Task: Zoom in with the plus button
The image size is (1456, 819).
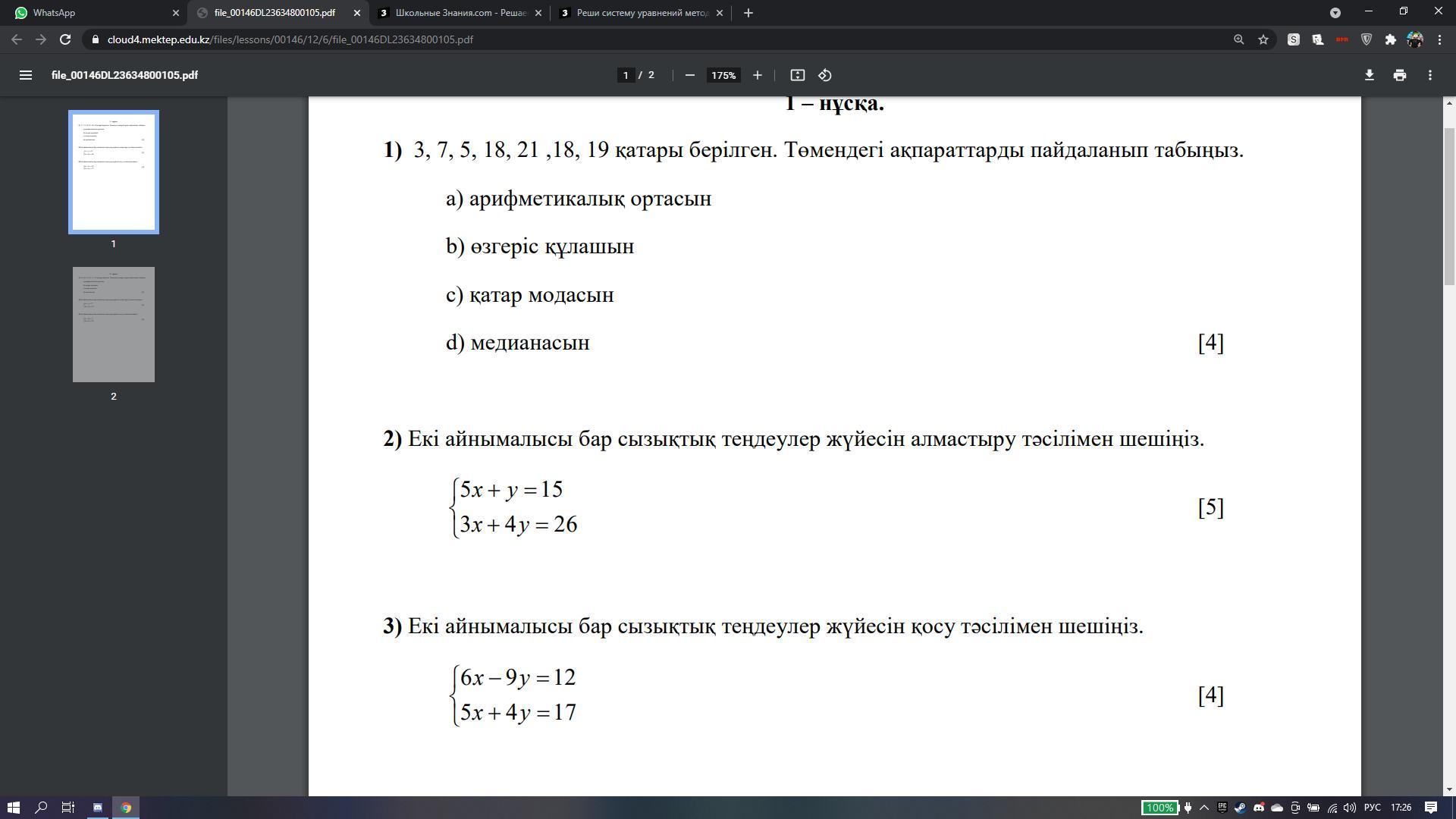Action: click(x=757, y=75)
